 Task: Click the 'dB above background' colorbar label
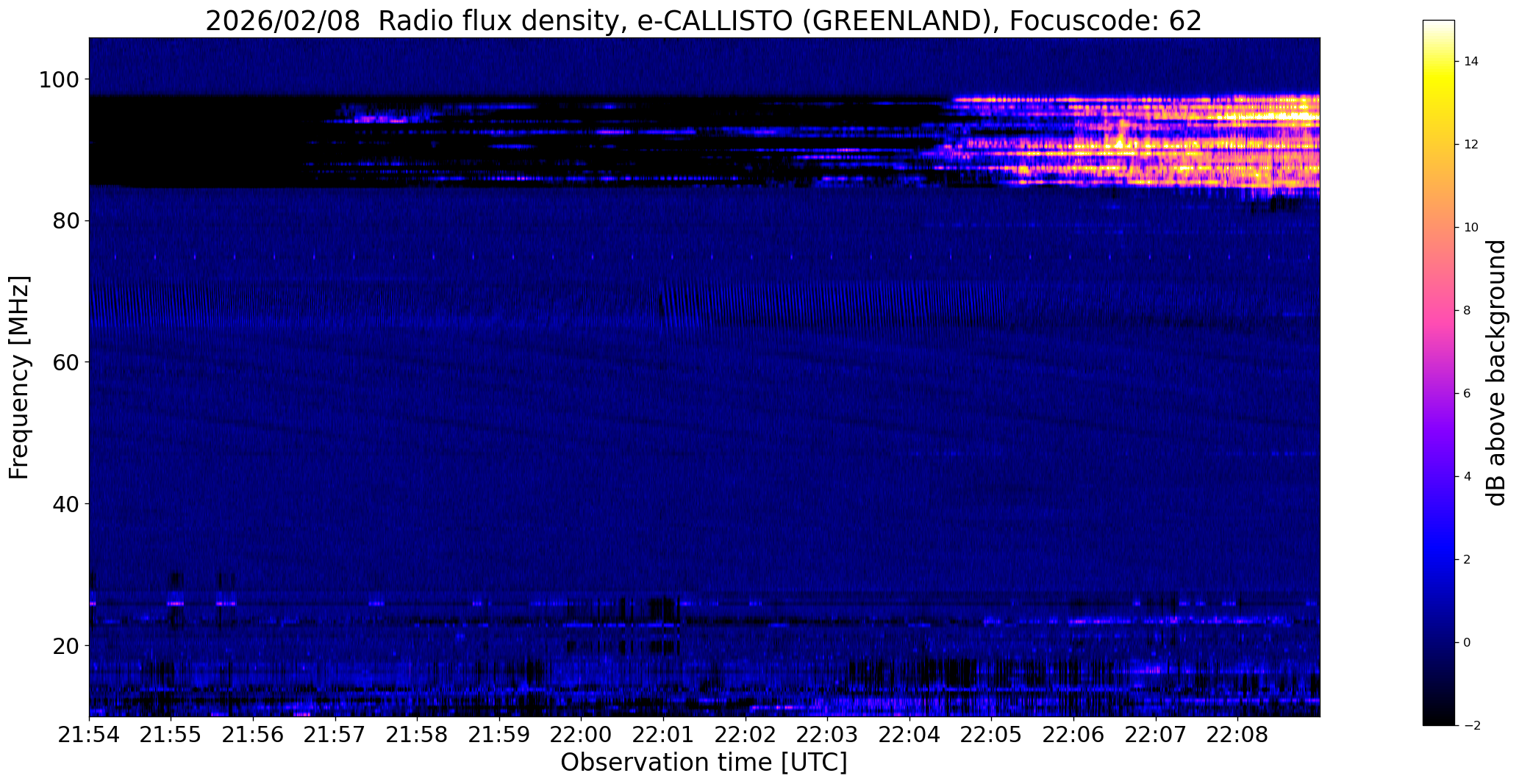1496,373
